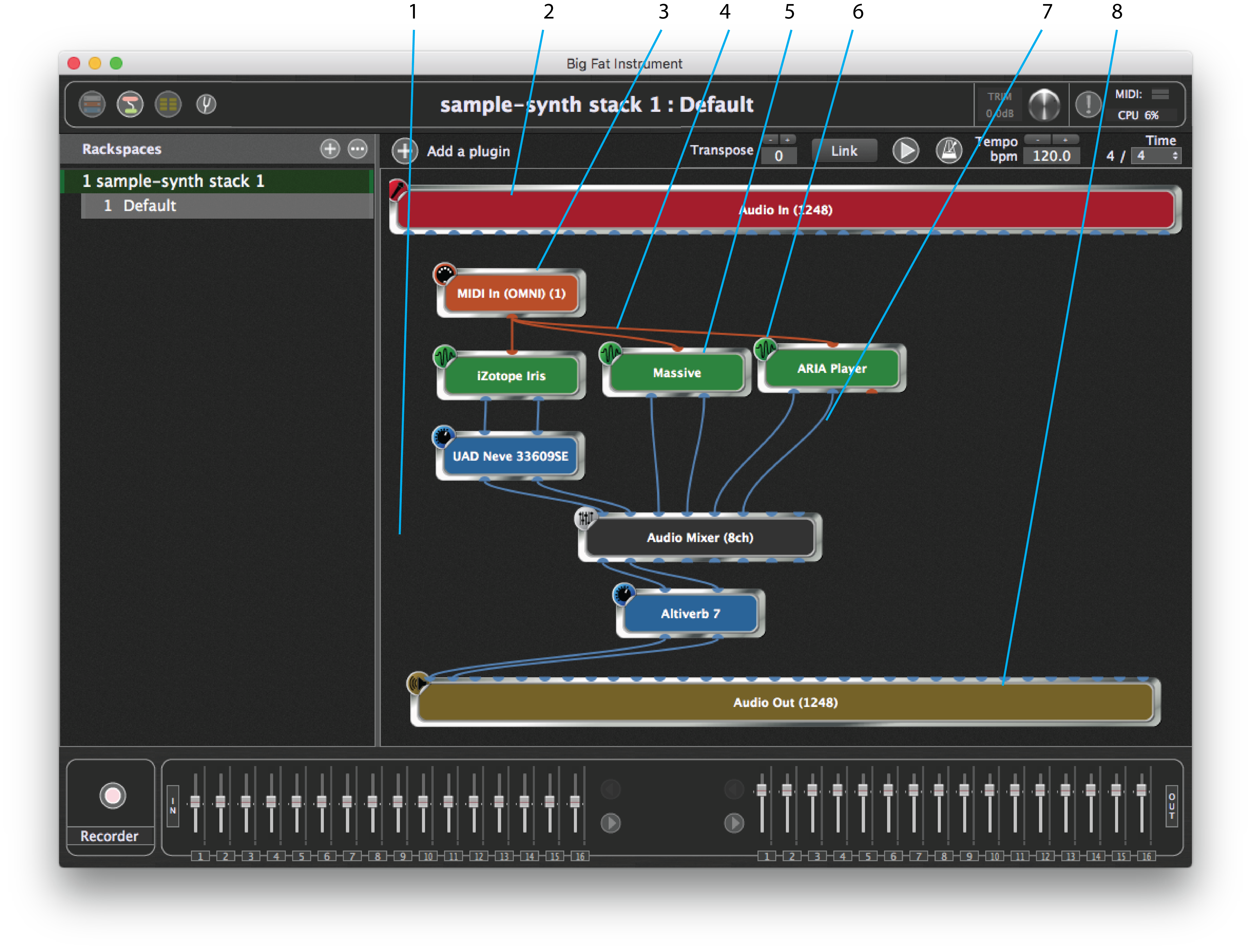Viewport: 1251px width, 952px height.
Task: Click output channel 9 fader
Action: click(964, 790)
